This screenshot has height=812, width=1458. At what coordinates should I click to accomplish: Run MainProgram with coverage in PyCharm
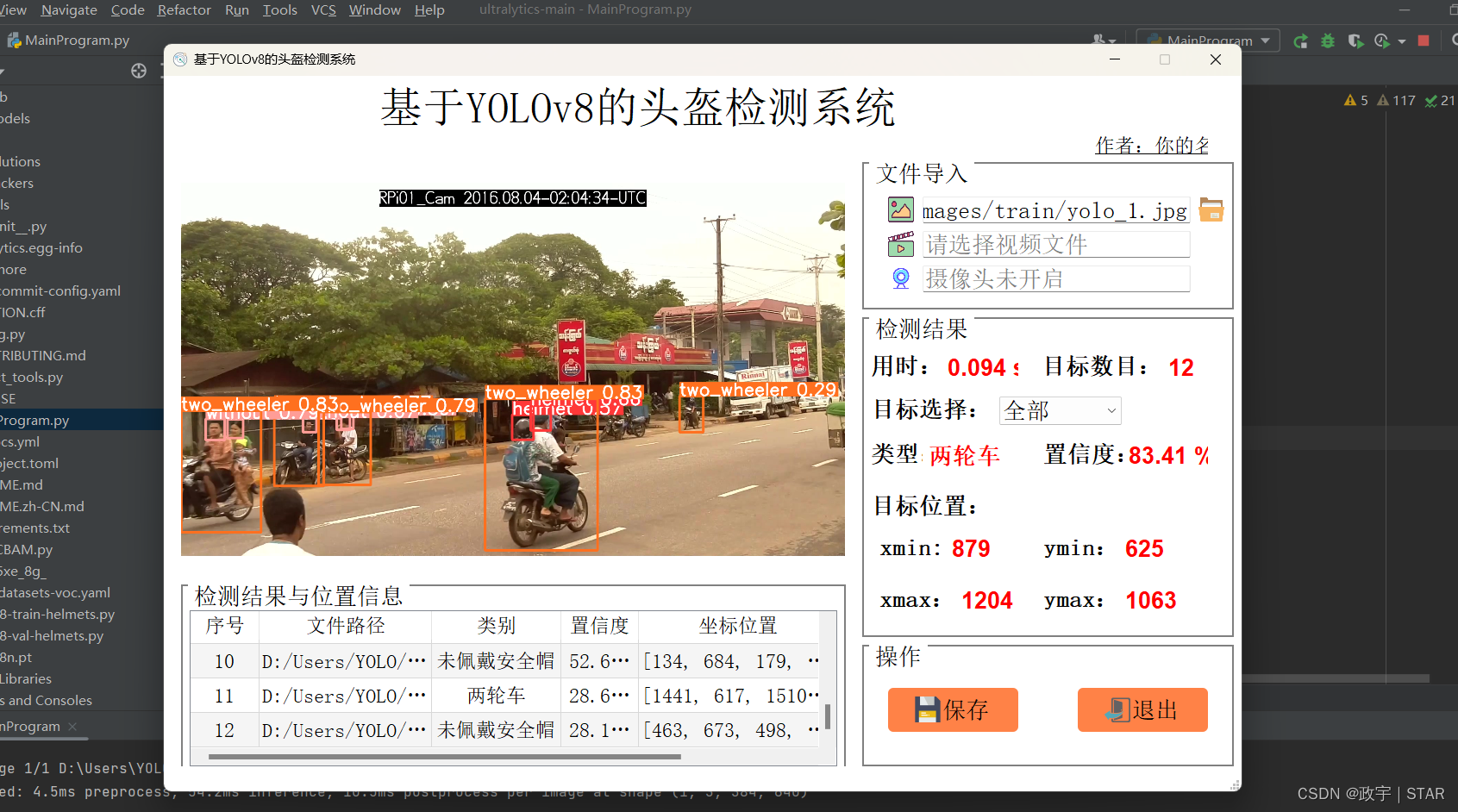coord(1355,41)
